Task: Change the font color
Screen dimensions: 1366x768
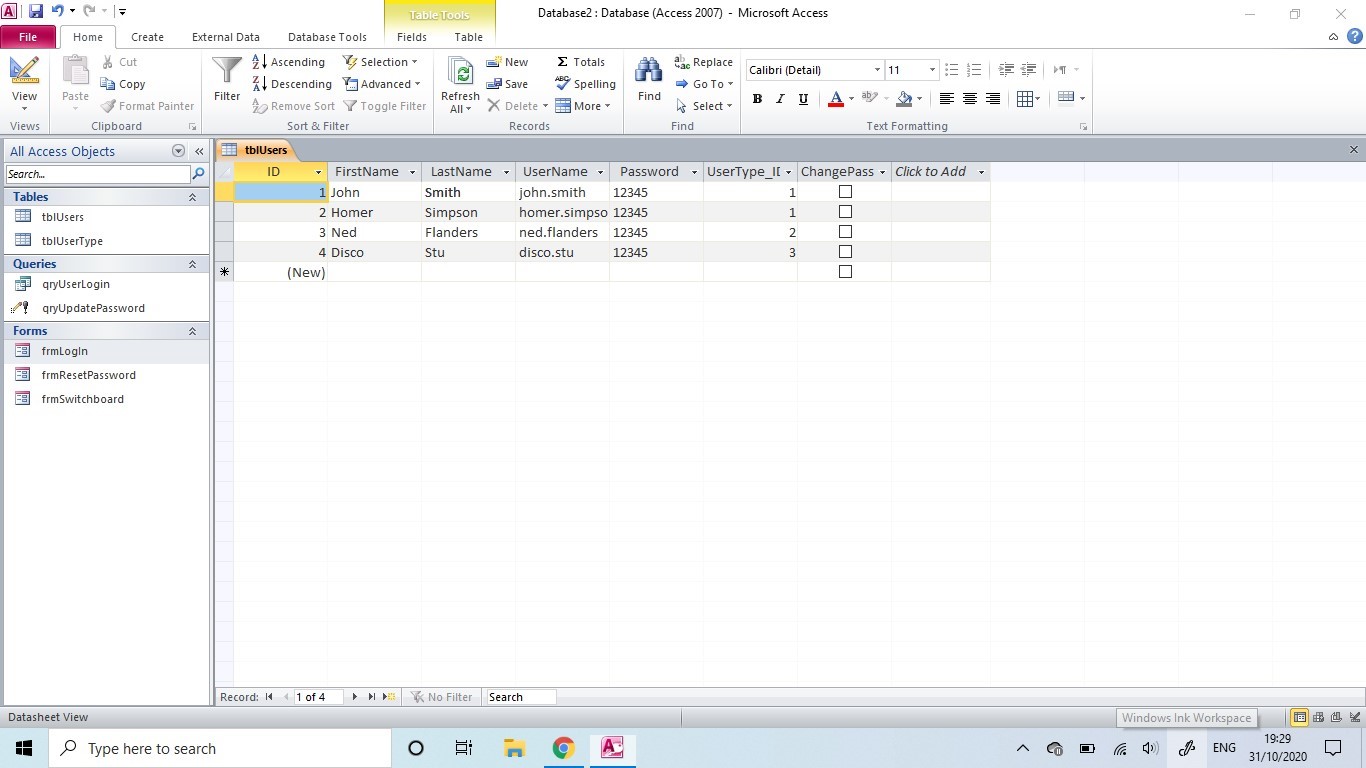Action: [836, 98]
